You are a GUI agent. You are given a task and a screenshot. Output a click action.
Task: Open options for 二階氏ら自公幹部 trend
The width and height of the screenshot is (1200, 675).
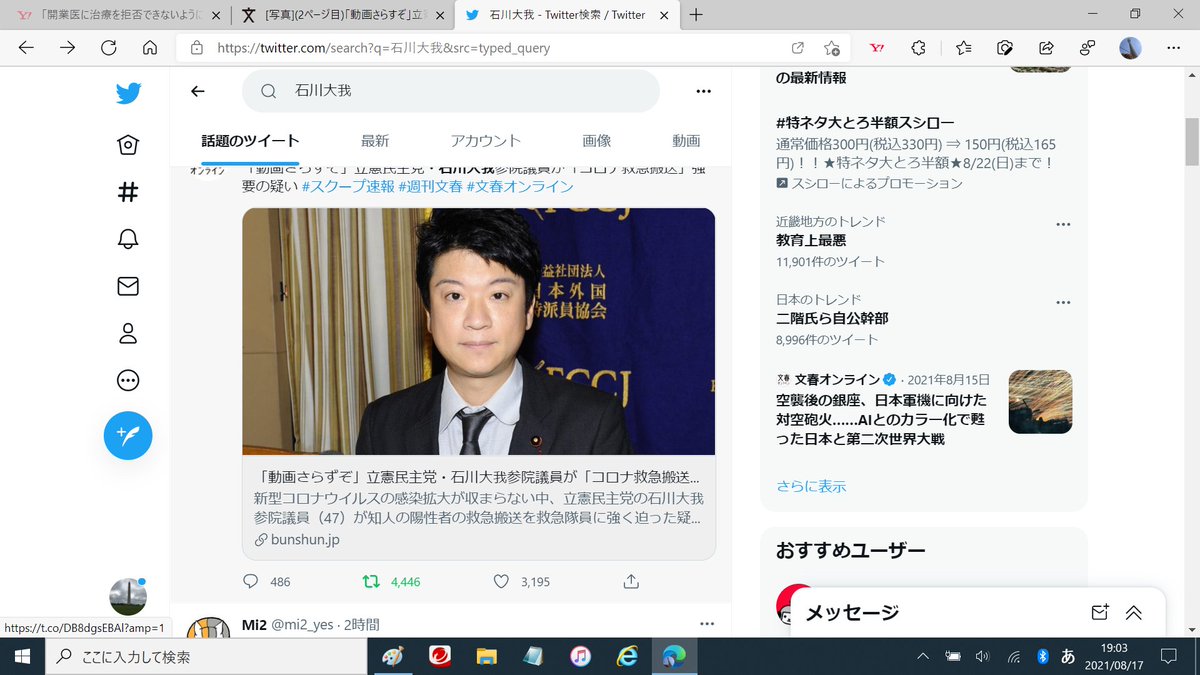pos(1064,301)
